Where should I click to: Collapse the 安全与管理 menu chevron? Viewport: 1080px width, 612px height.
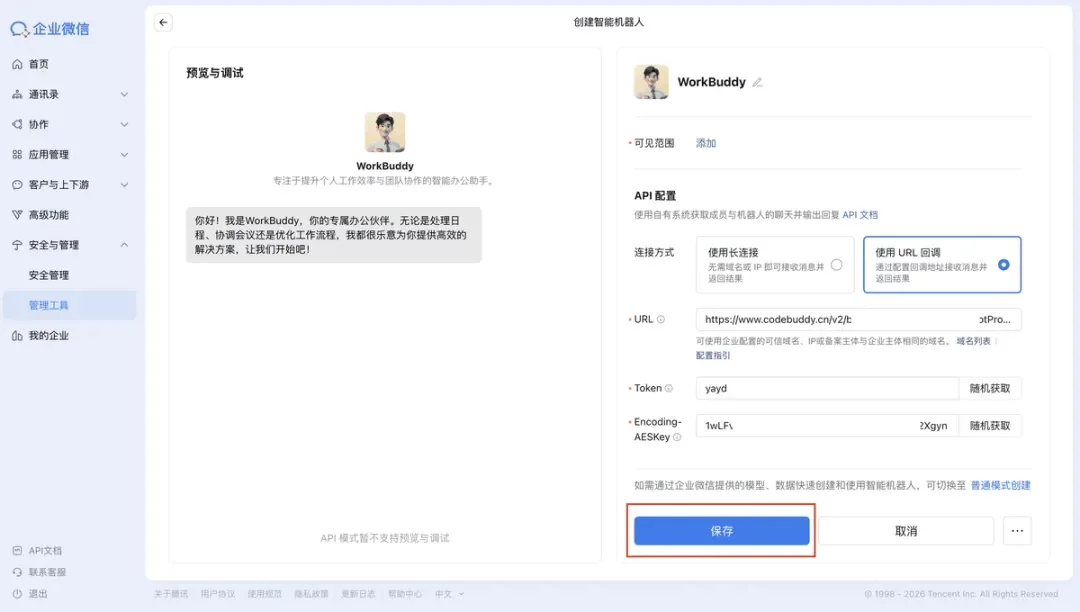(124, 245)
